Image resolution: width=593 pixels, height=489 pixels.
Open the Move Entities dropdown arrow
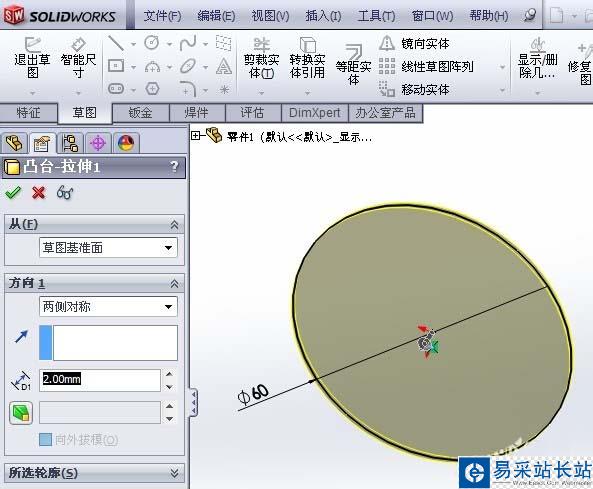502,90
